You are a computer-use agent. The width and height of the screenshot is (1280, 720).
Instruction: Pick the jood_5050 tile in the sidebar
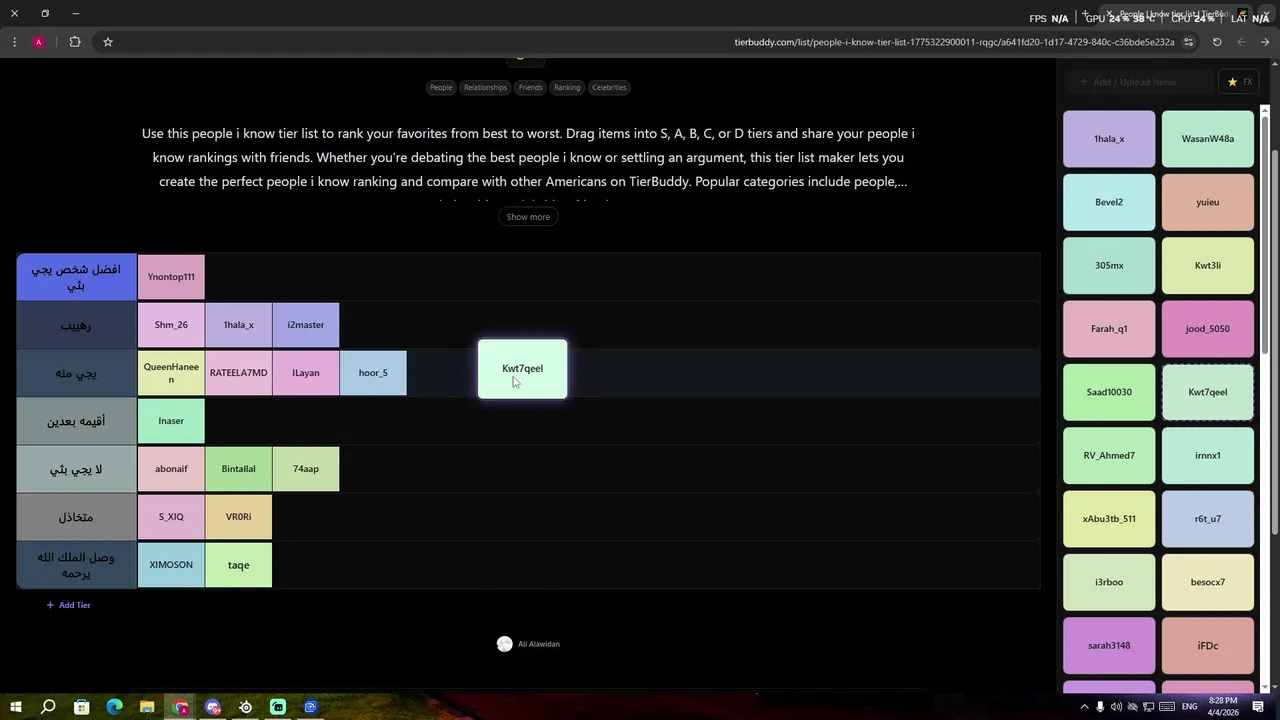[x=1208, y=329]
